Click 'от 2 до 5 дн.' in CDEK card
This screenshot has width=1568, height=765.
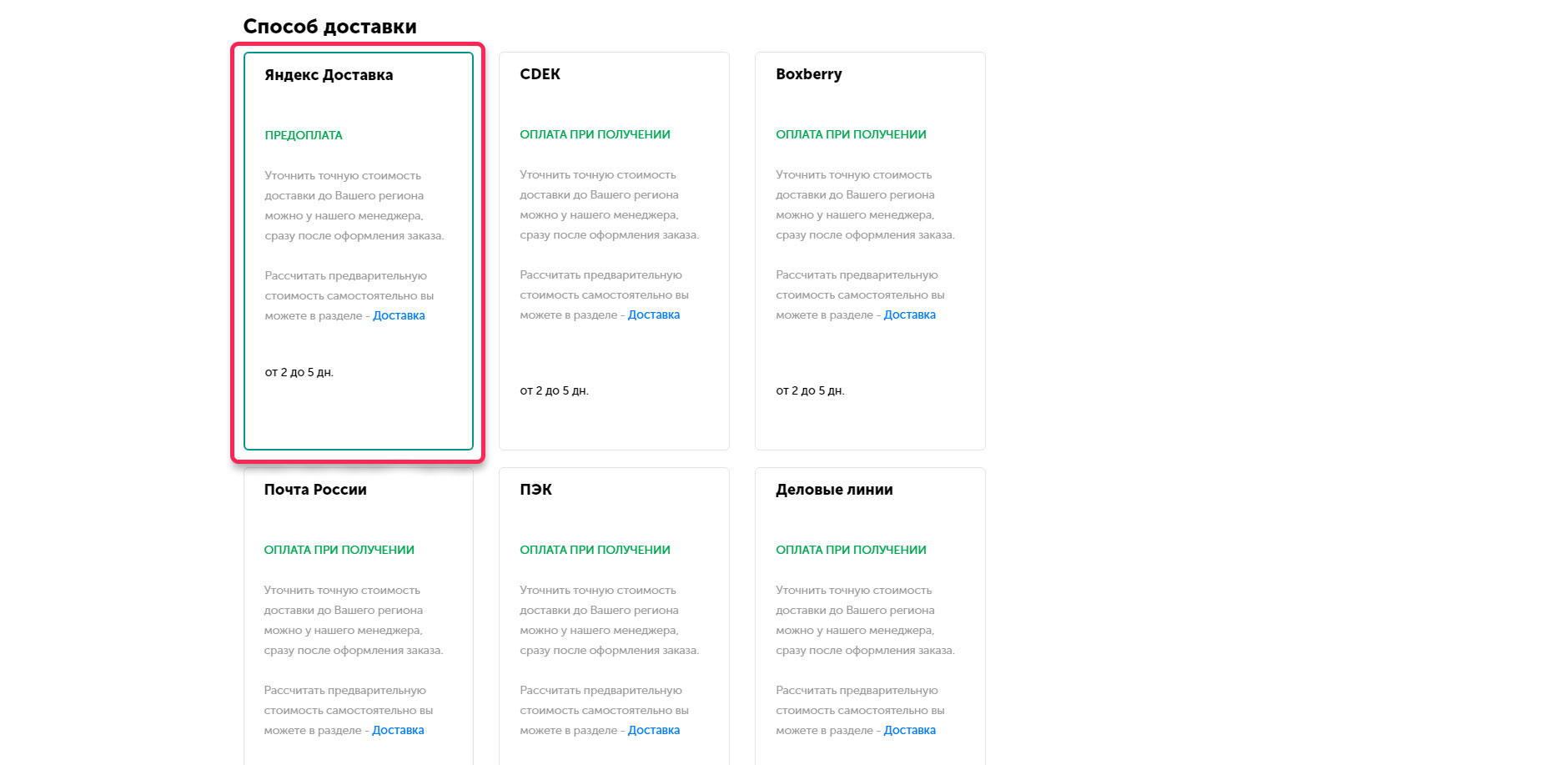pos(555,390)
